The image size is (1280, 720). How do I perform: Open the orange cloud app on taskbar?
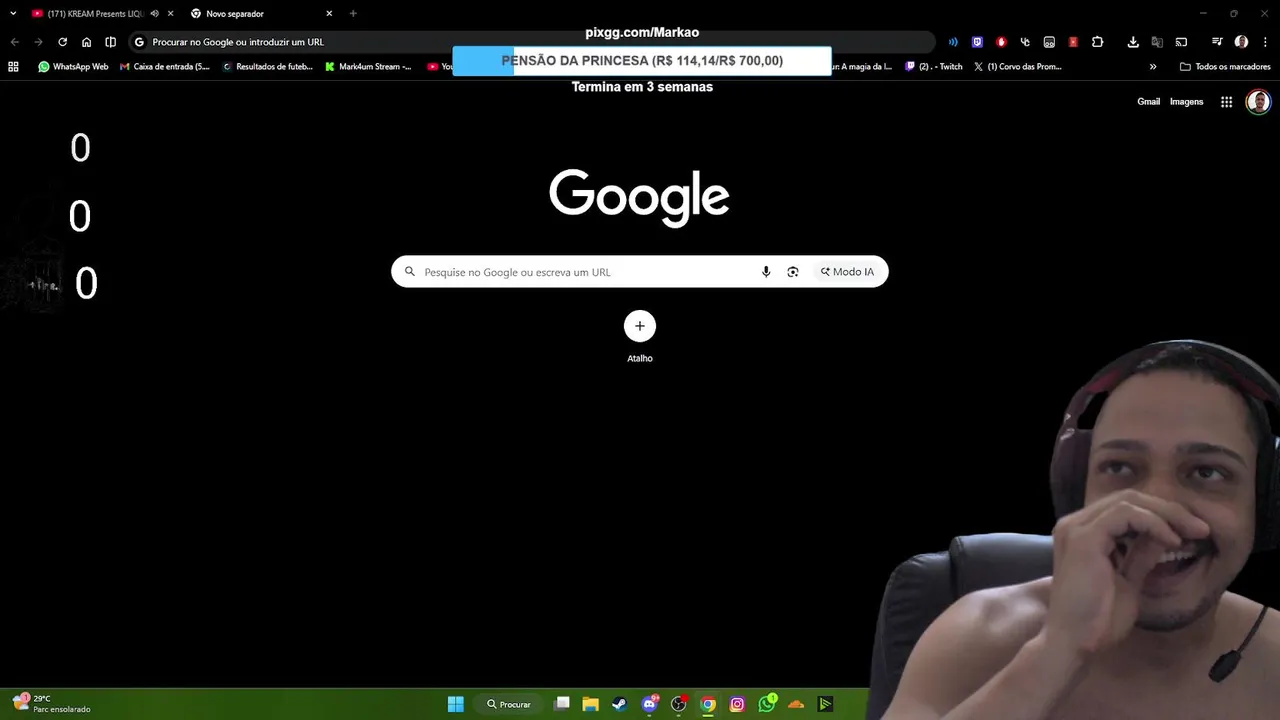click(796, 704)
